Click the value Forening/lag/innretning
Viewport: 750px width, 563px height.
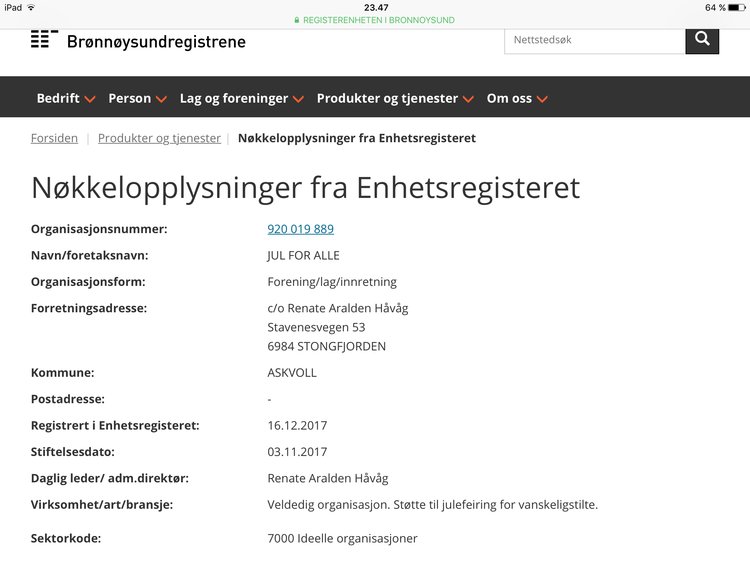[332, 282]
